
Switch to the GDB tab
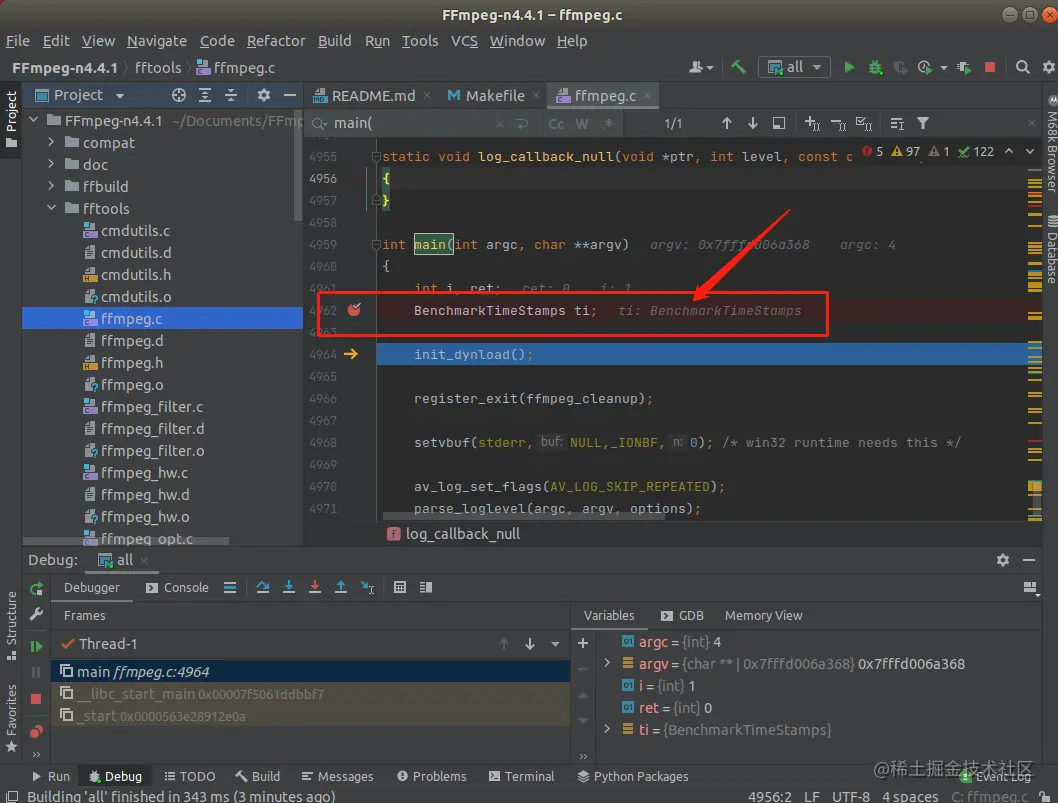click(682, 615)
